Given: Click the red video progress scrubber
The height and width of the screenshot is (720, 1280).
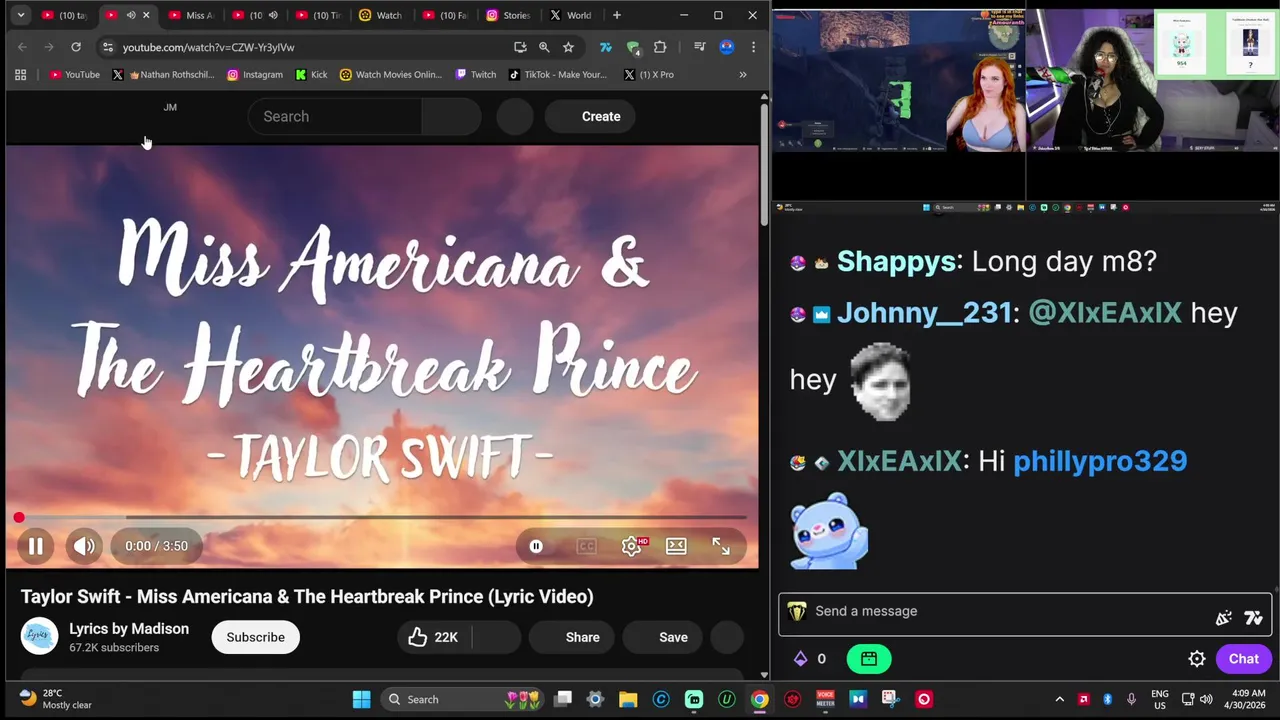Looking at the screenshot, I should pos(19,517).
